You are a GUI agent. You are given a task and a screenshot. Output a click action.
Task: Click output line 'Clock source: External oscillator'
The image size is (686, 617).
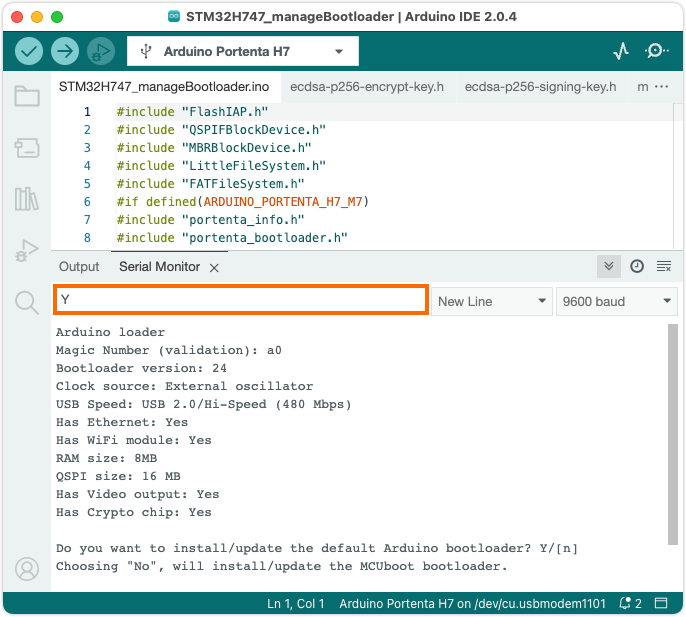point(184,386)
